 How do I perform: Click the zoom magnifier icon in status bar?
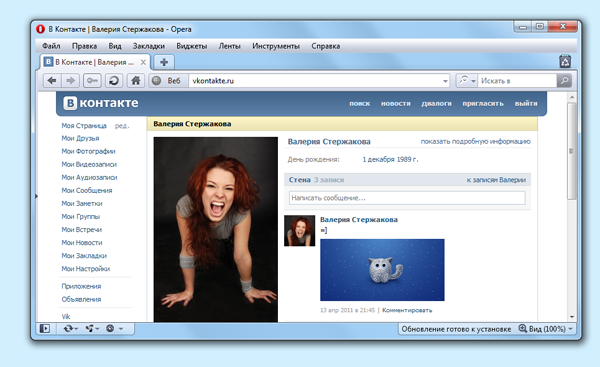click(x=522, y=328)
